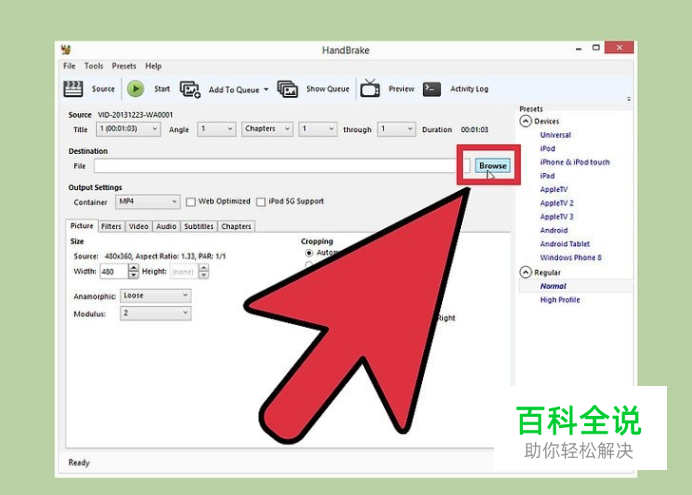Click the Preview television icon
This screenshot has height=495, width=692.
pyautogui.click(x=370, y=89)
